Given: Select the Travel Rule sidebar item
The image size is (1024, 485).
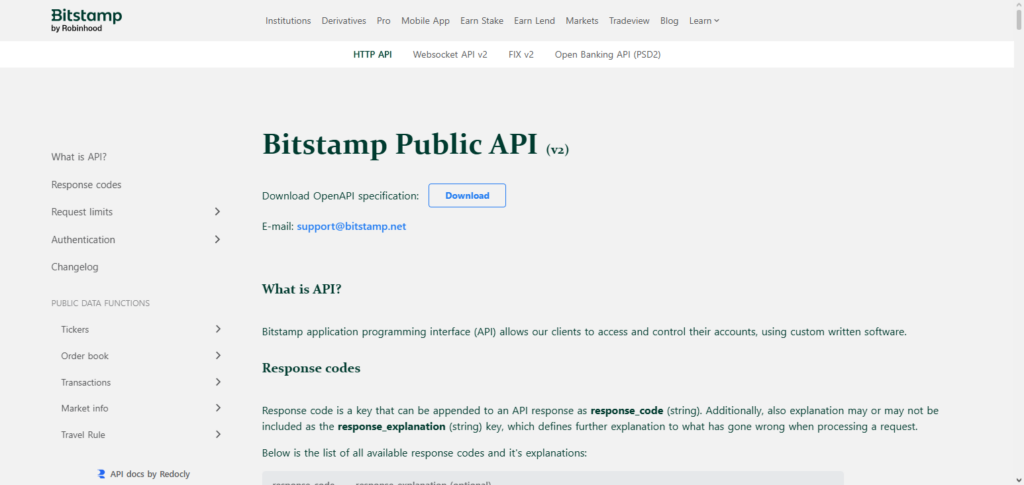Looking at the screenshot, I should pos(83,435).
